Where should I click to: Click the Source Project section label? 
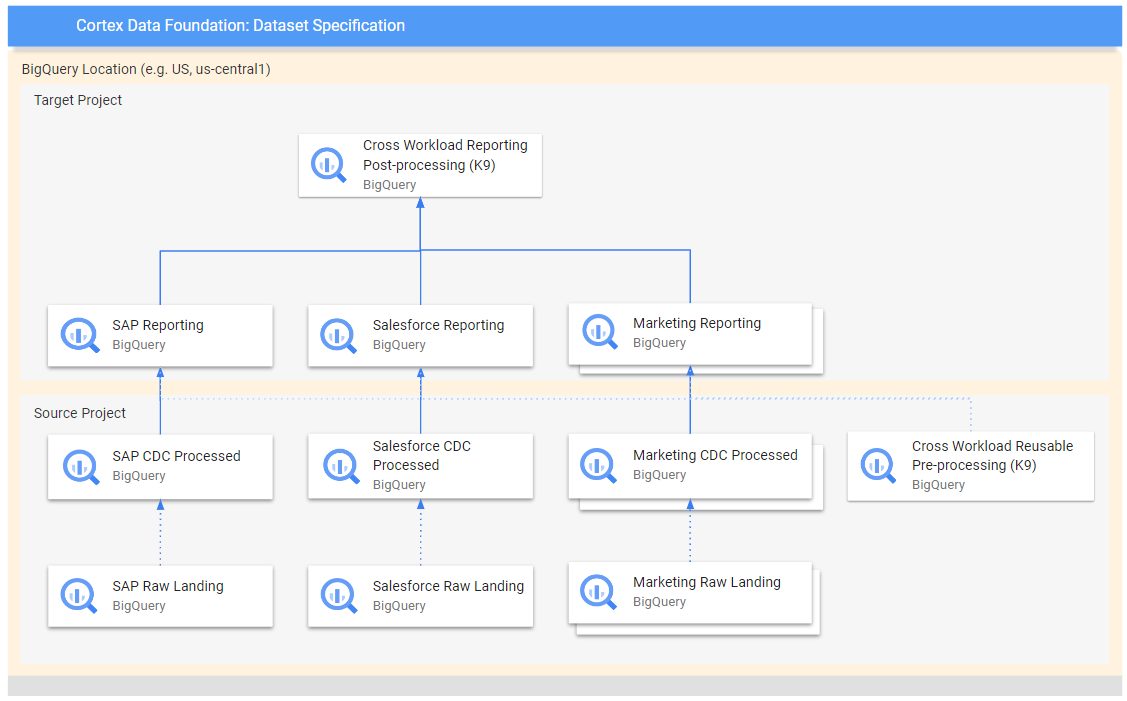[x=80, y=413]
